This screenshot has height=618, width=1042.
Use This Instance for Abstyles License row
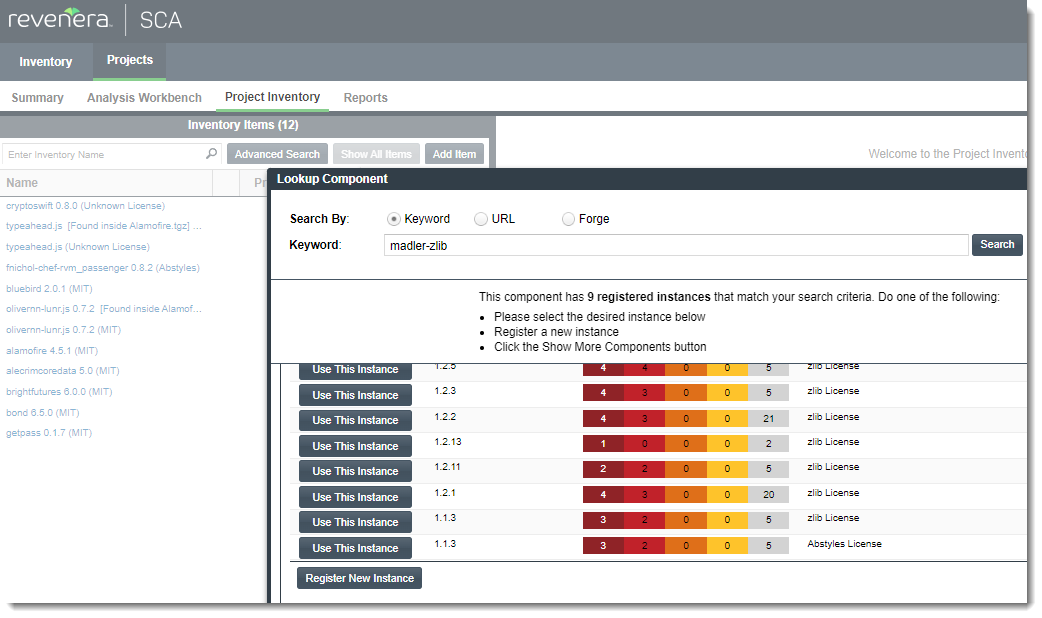tap(355, 548)
